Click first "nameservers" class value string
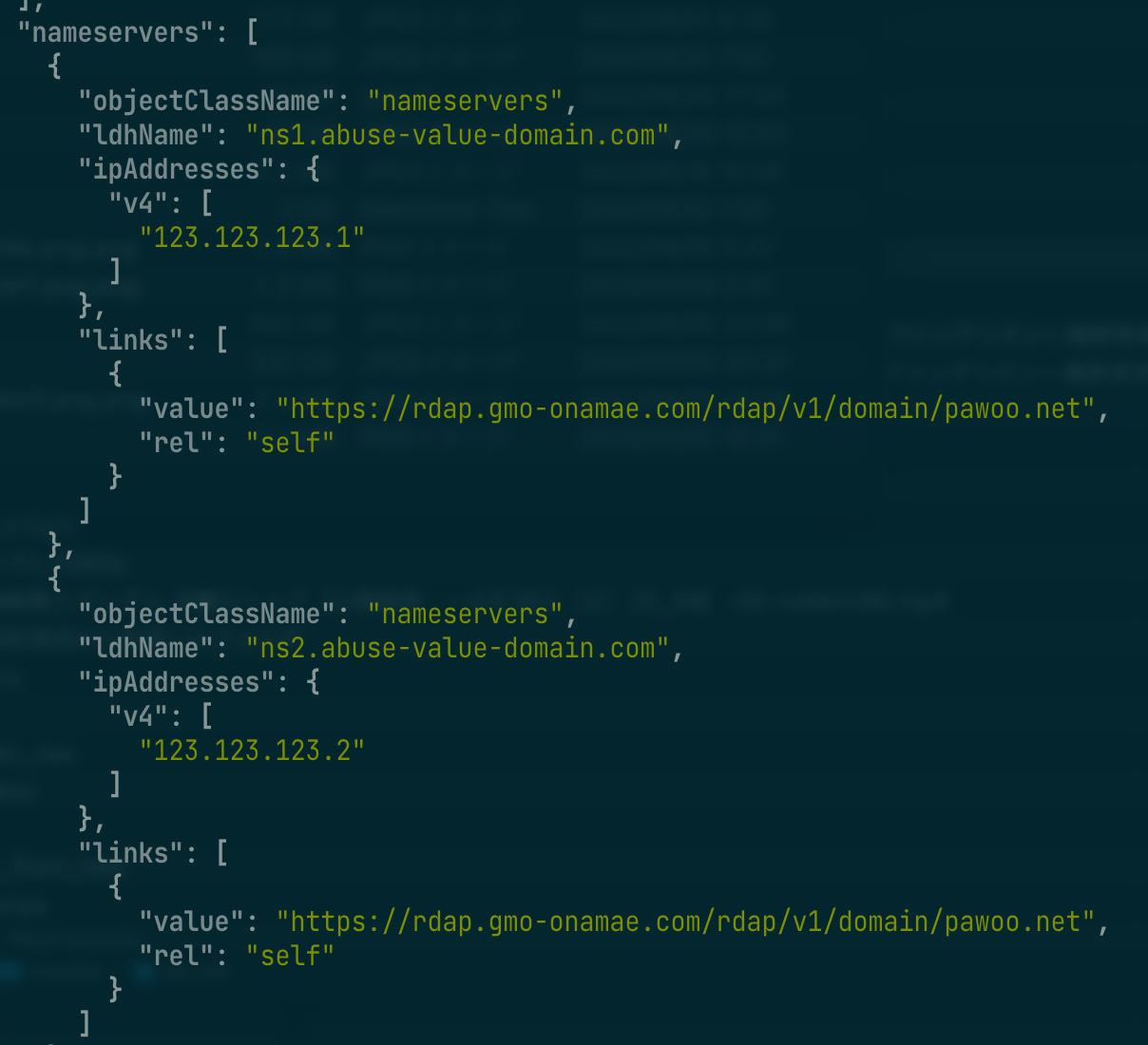1148x1045 pixels. point(465,101)
